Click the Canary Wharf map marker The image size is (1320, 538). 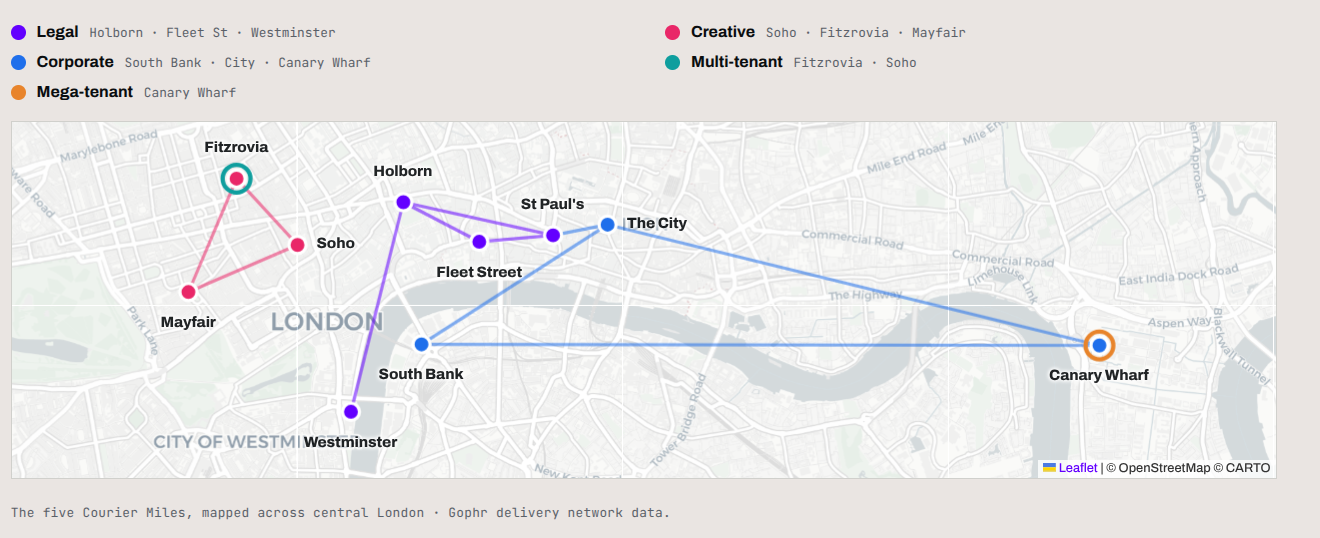click(1099, 345)
